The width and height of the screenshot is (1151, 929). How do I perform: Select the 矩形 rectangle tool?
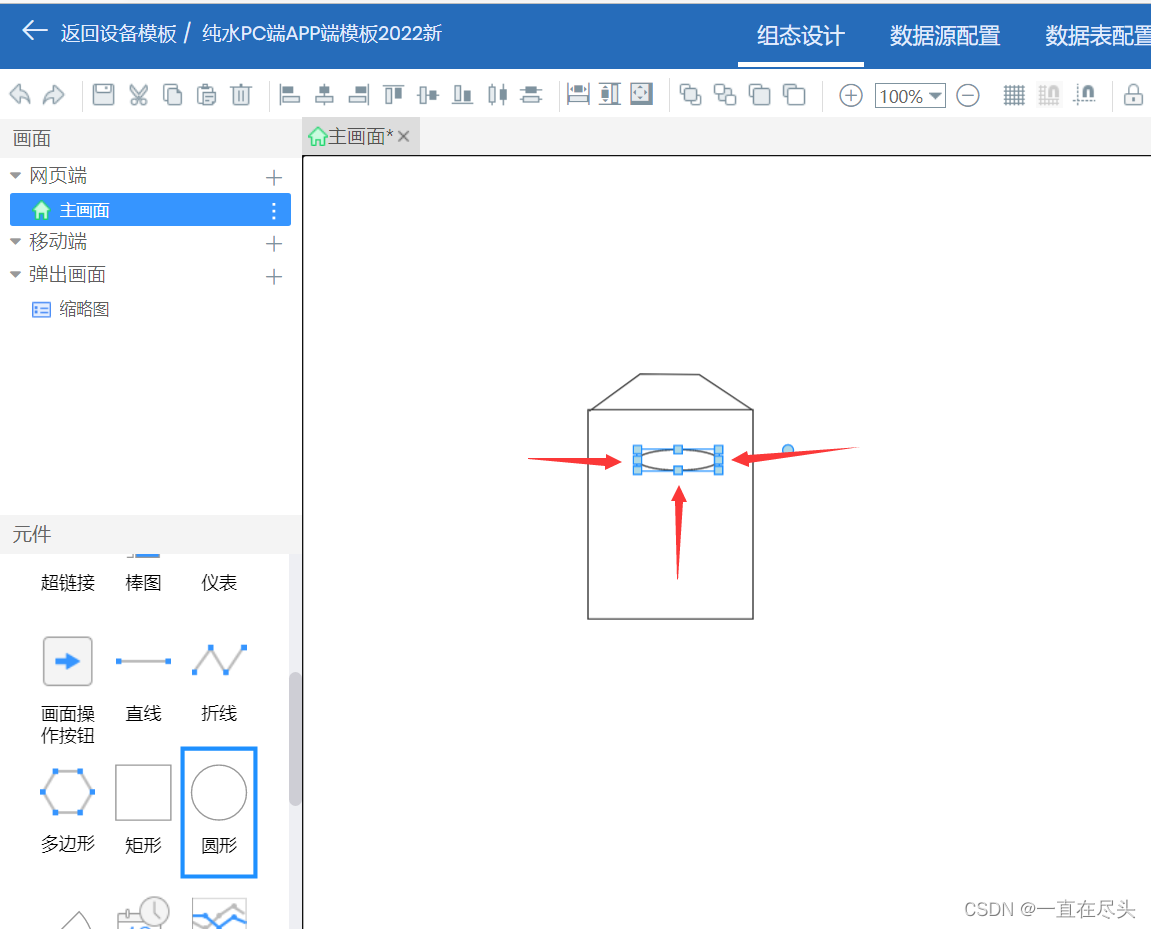143,792
